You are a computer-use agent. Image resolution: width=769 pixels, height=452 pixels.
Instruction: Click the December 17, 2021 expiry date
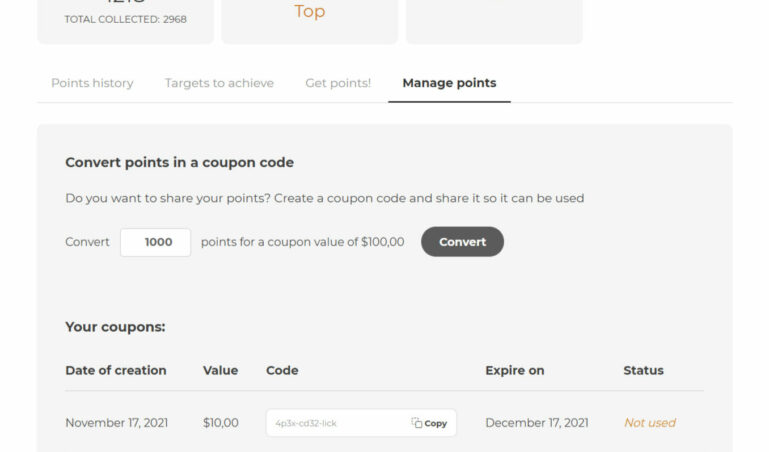536,423
